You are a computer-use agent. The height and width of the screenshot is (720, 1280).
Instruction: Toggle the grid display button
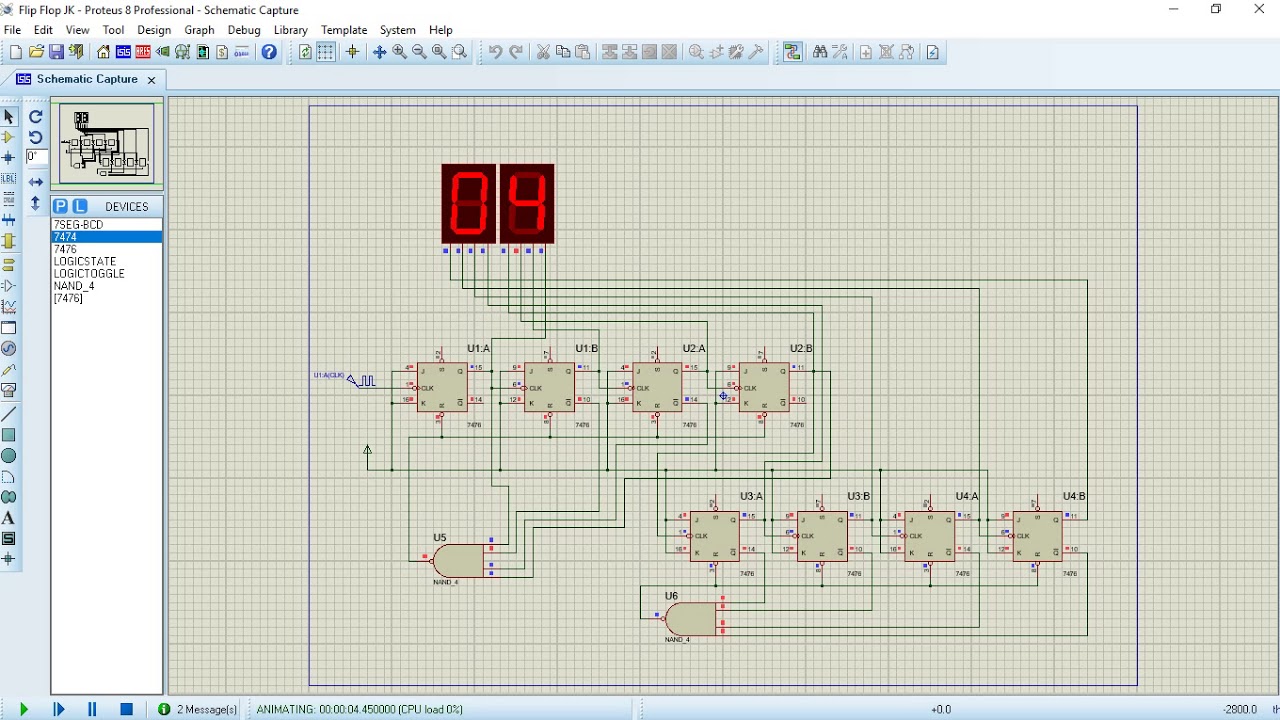point(326,52)
